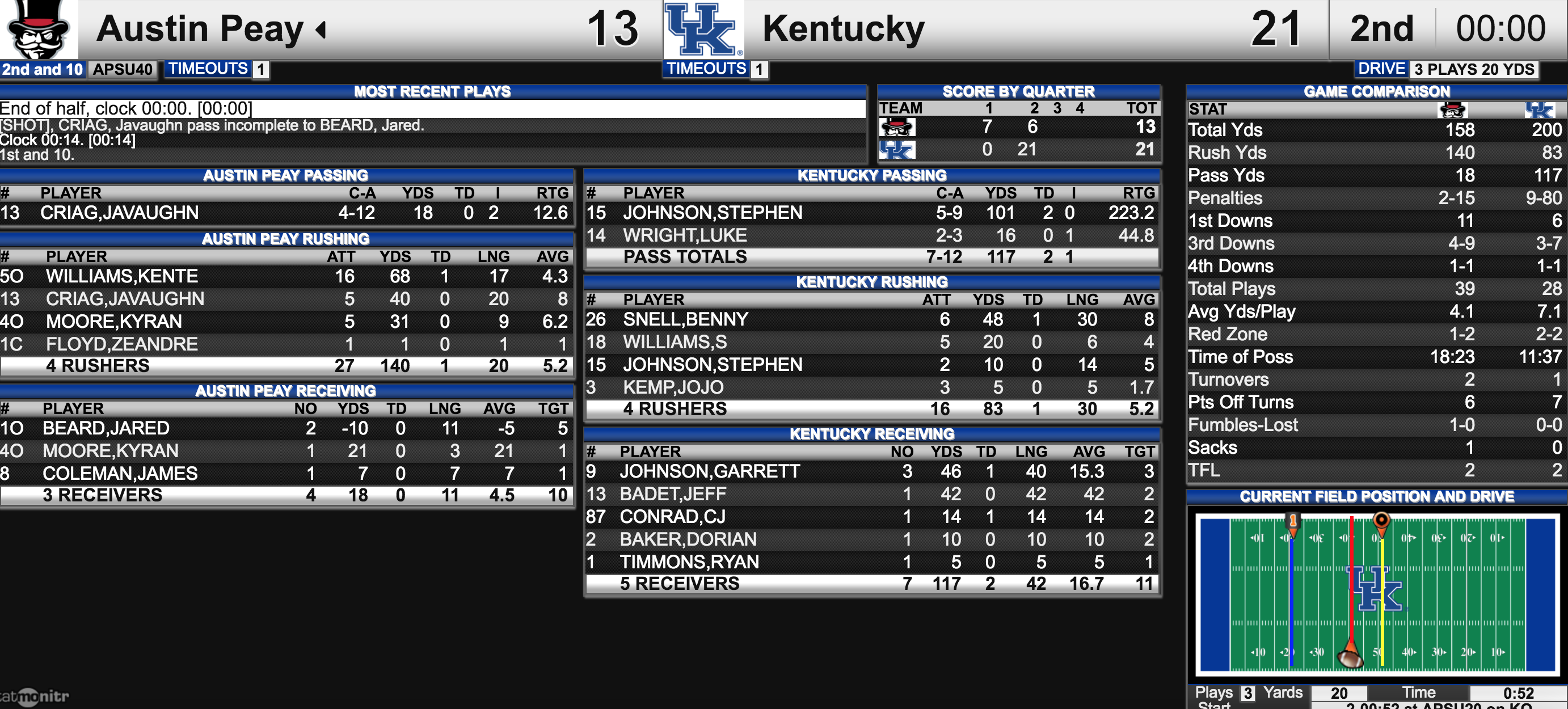This screenshot has height=709, width=1568.
Task: Click the possession arrow beside Austin Peay
Action: pos(321,29)
